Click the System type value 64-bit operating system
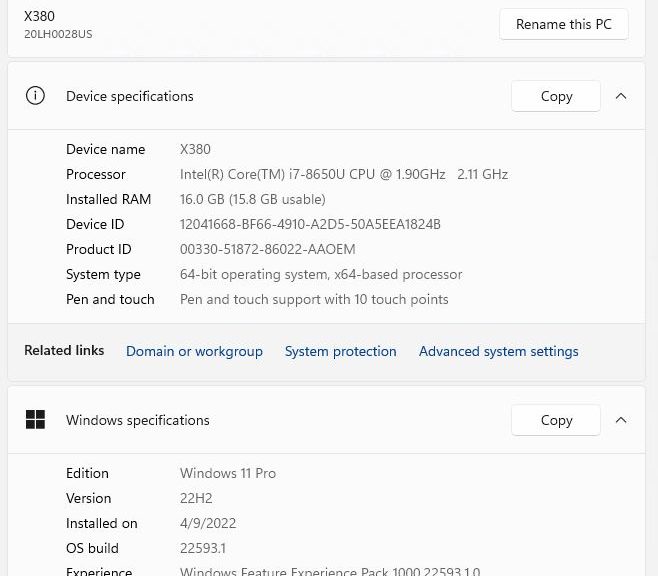 pyautogui.click(x=253, y=274)
